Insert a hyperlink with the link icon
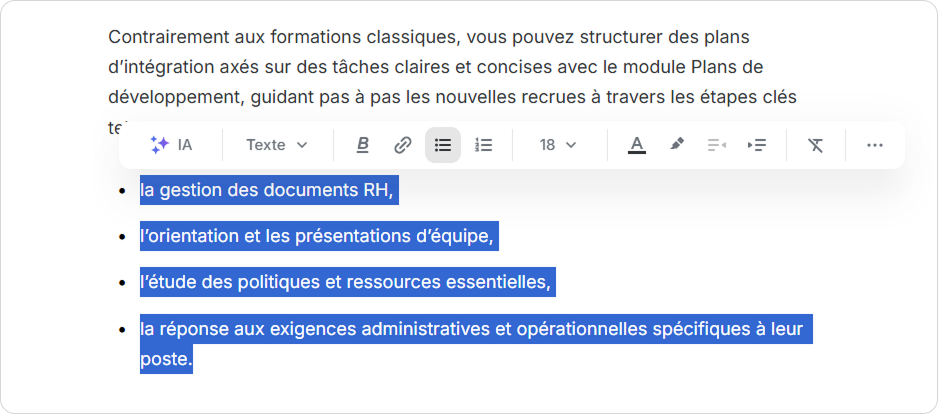Viewport: 938px width, 414px height. [403, 145]
